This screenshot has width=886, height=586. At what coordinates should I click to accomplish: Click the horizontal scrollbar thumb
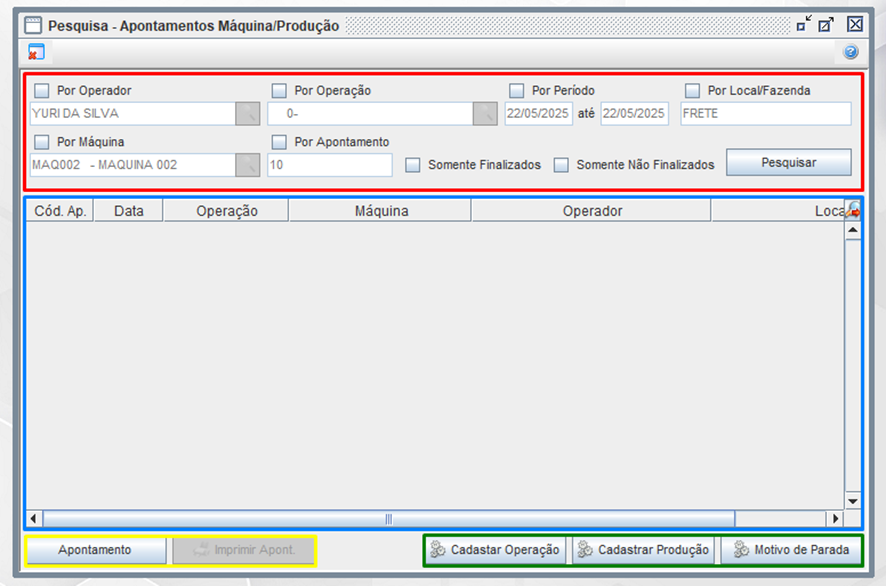pos(388,519)
